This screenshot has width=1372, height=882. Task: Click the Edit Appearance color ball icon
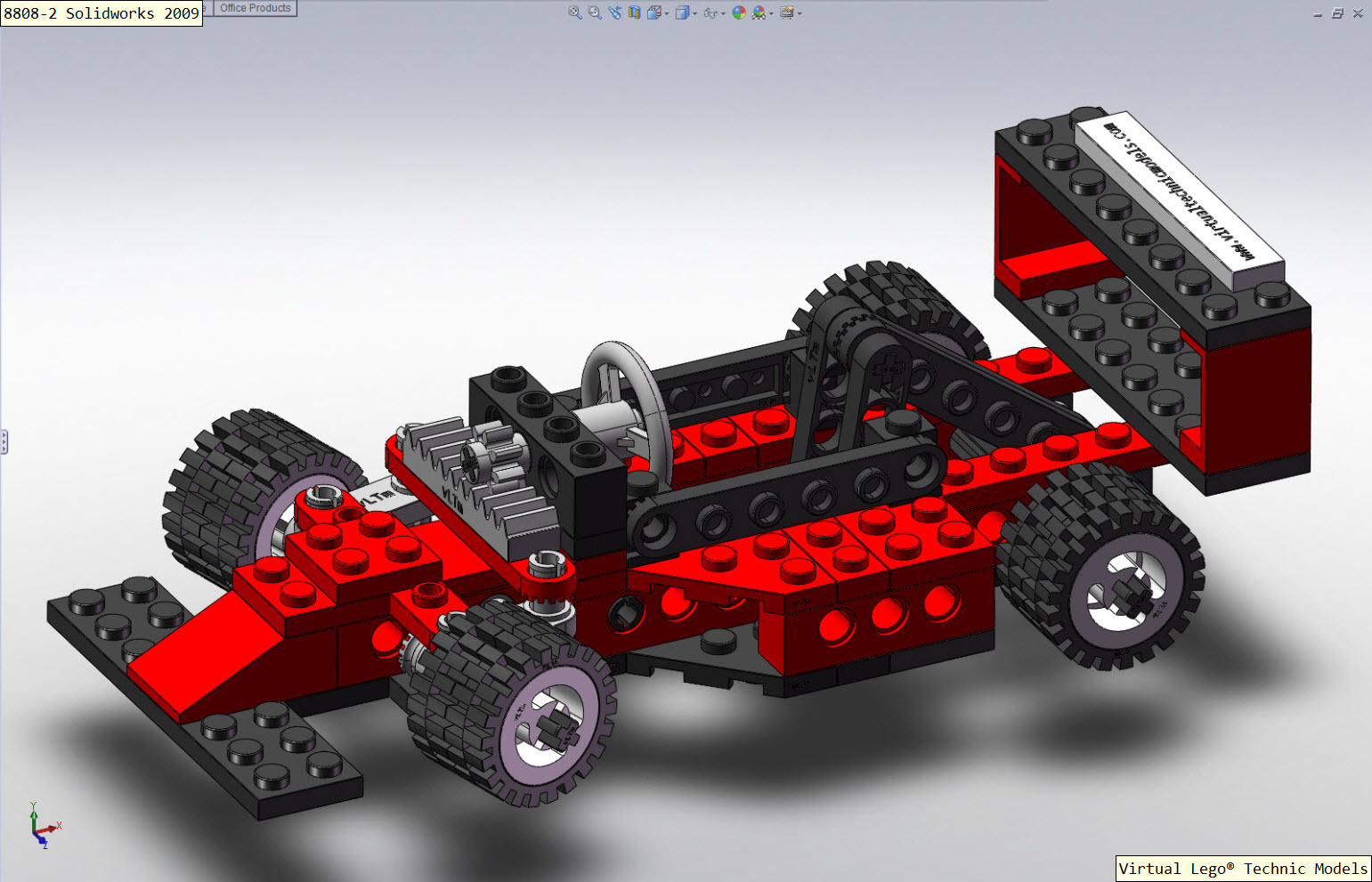(739, 12)
